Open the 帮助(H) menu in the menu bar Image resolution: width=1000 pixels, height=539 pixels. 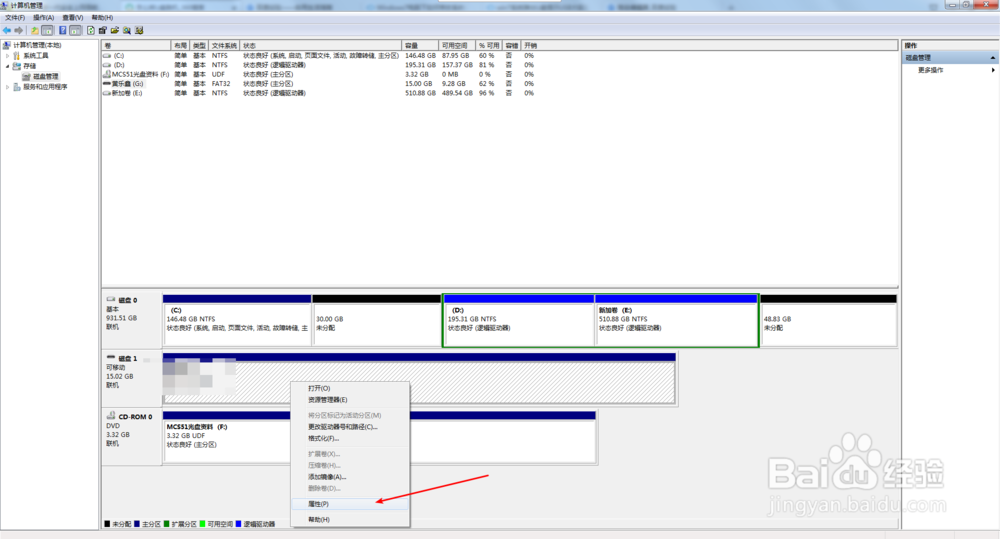pyautogui.click(x=102, y=18)
